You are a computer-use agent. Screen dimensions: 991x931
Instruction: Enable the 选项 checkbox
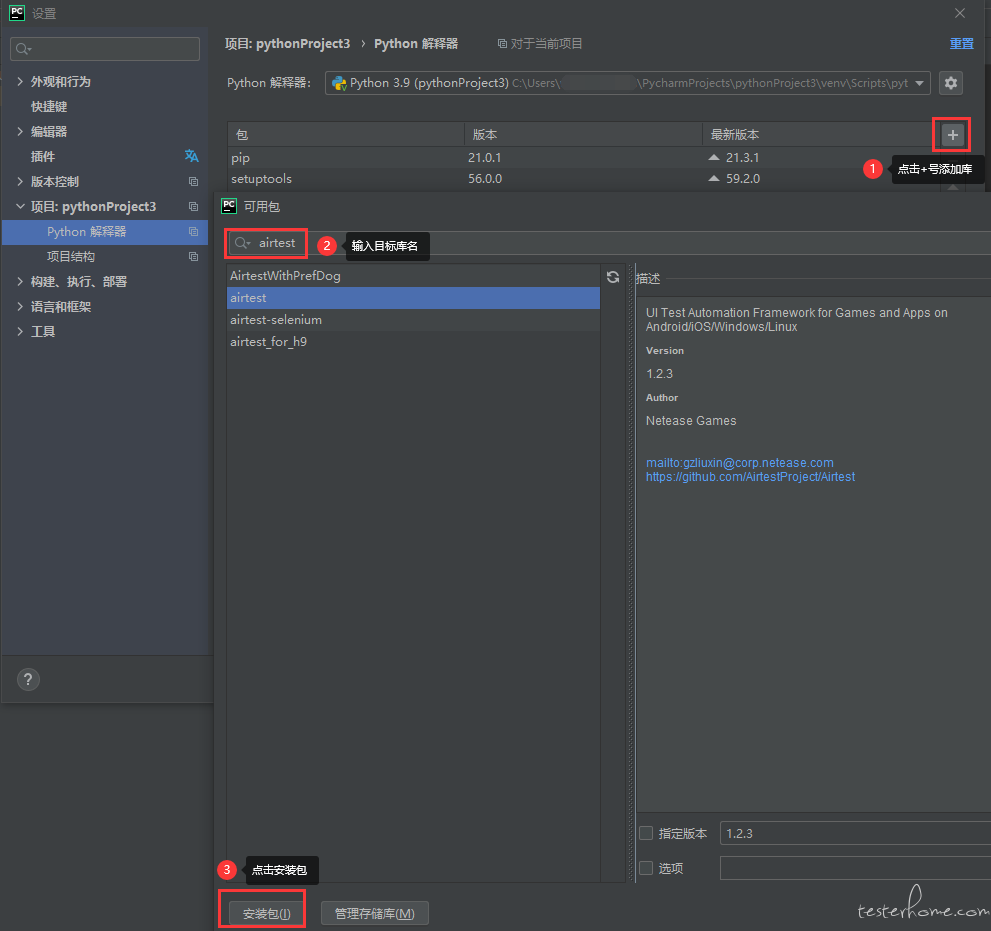(x=646, y=868)
